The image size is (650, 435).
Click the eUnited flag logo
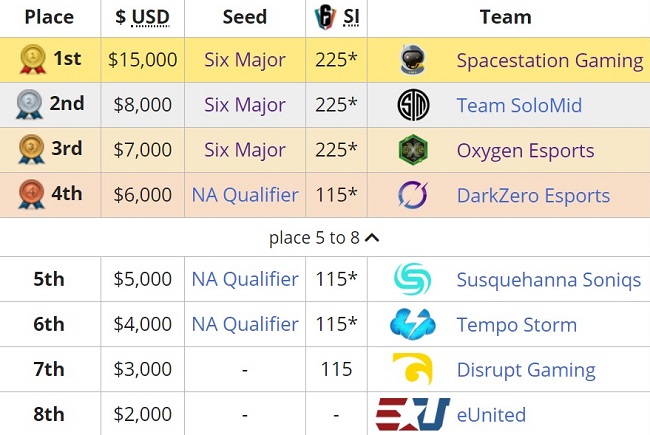click(x=413, y=414)
